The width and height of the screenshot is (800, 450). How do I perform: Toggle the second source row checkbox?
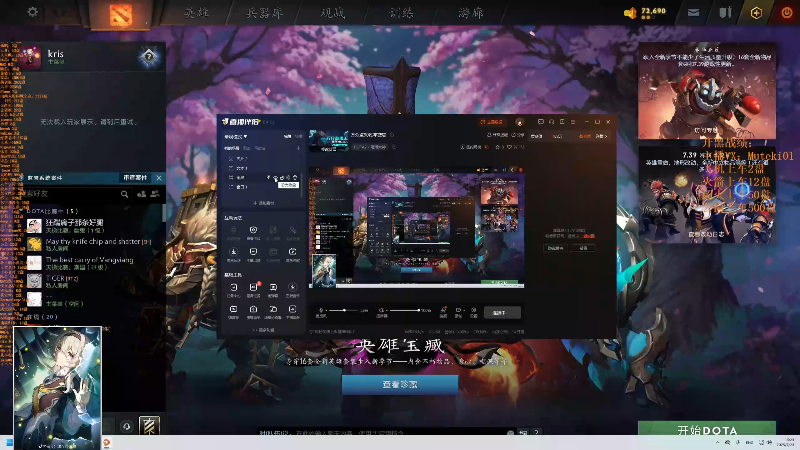point(231,168)
